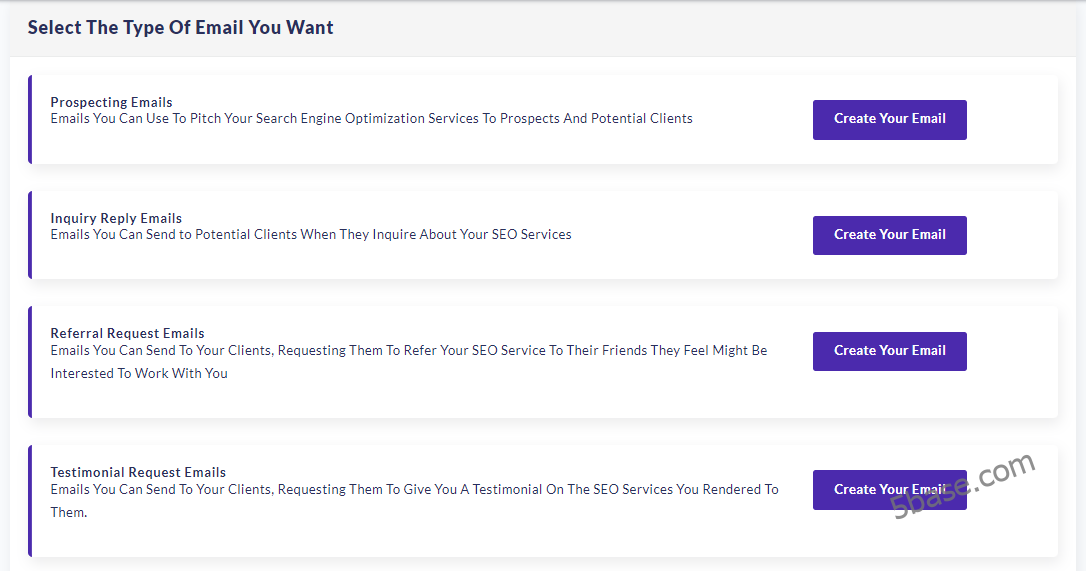Click blank space right of the Inquiry Reply button
1086x571 pixels.
pos(1010,235)
